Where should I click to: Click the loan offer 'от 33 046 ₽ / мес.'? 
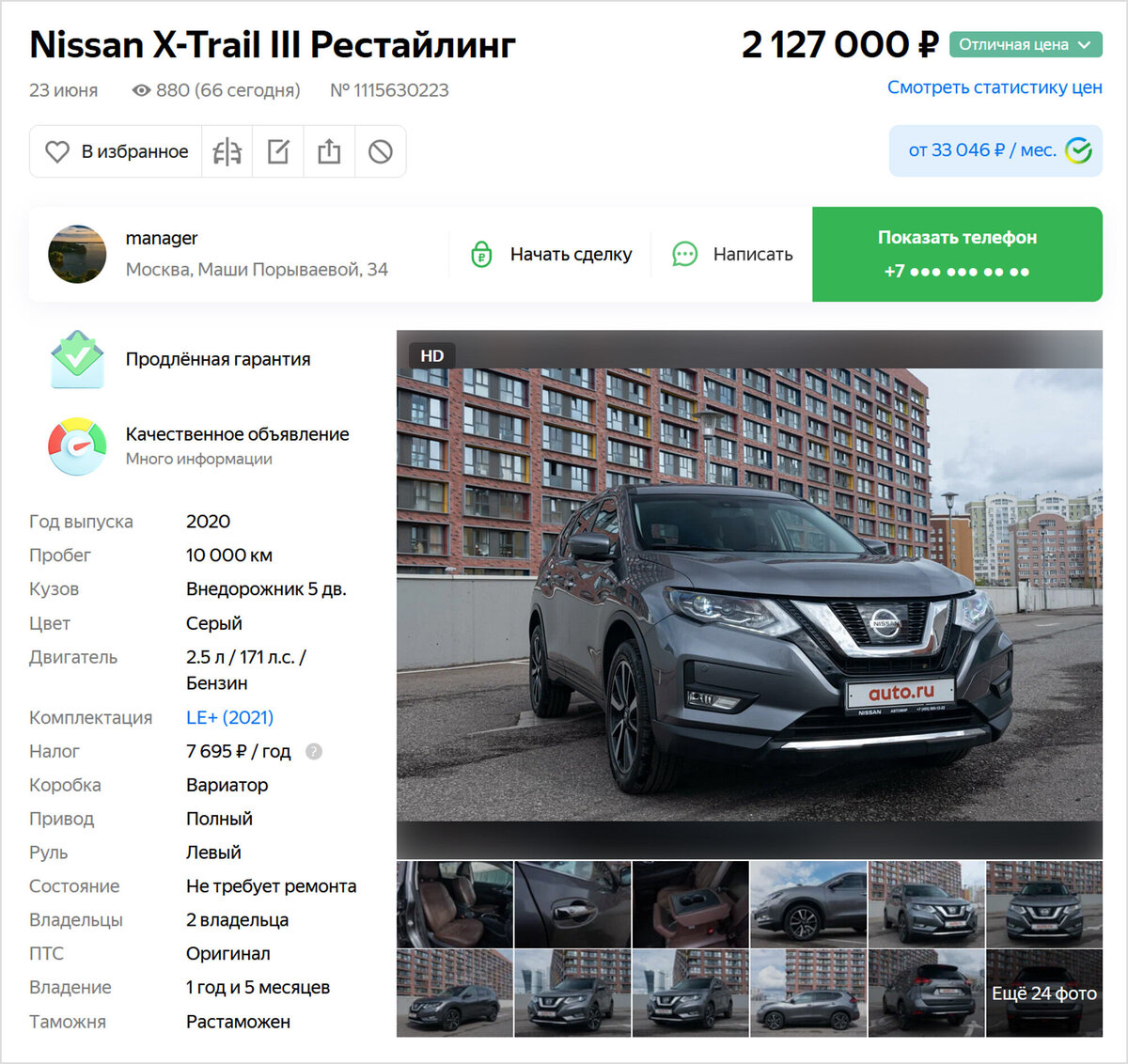pyautogui.click(x=995, y=150)
